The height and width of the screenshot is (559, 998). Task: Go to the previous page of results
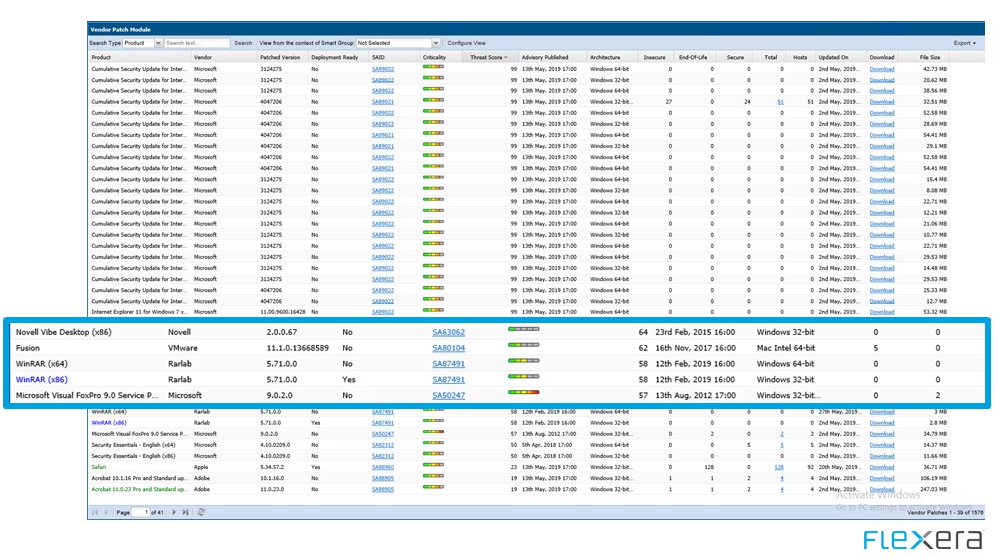tap(106, 512)
